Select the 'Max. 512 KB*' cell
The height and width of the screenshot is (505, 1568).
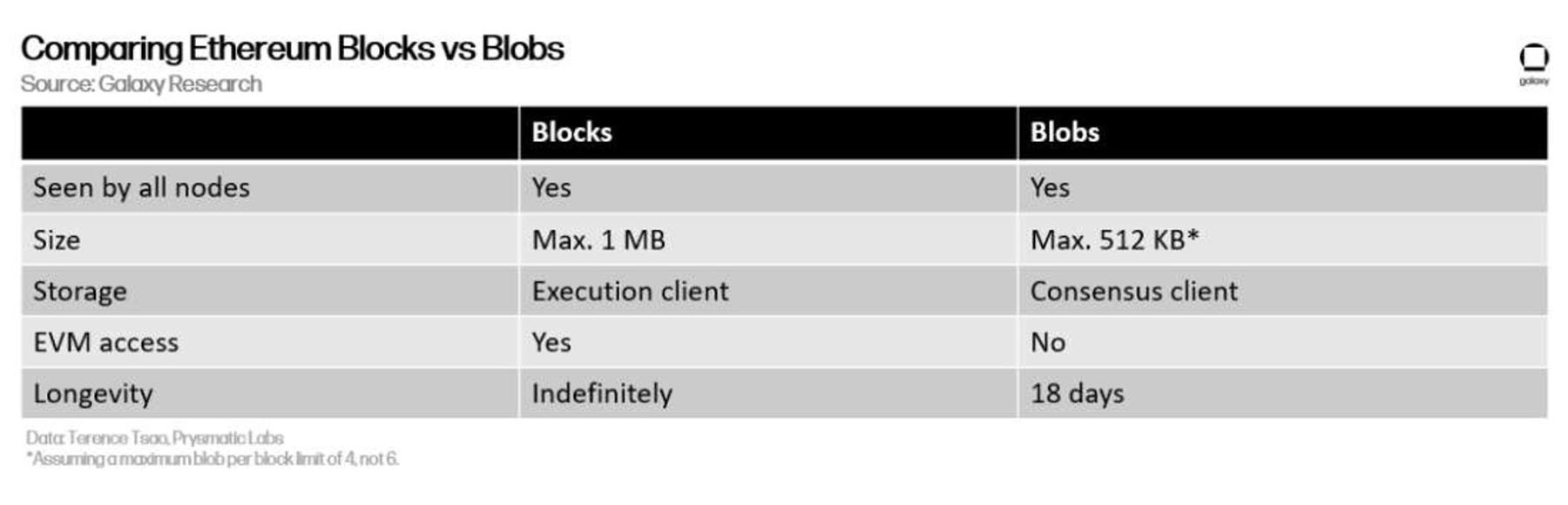[x=1115, y=240]
